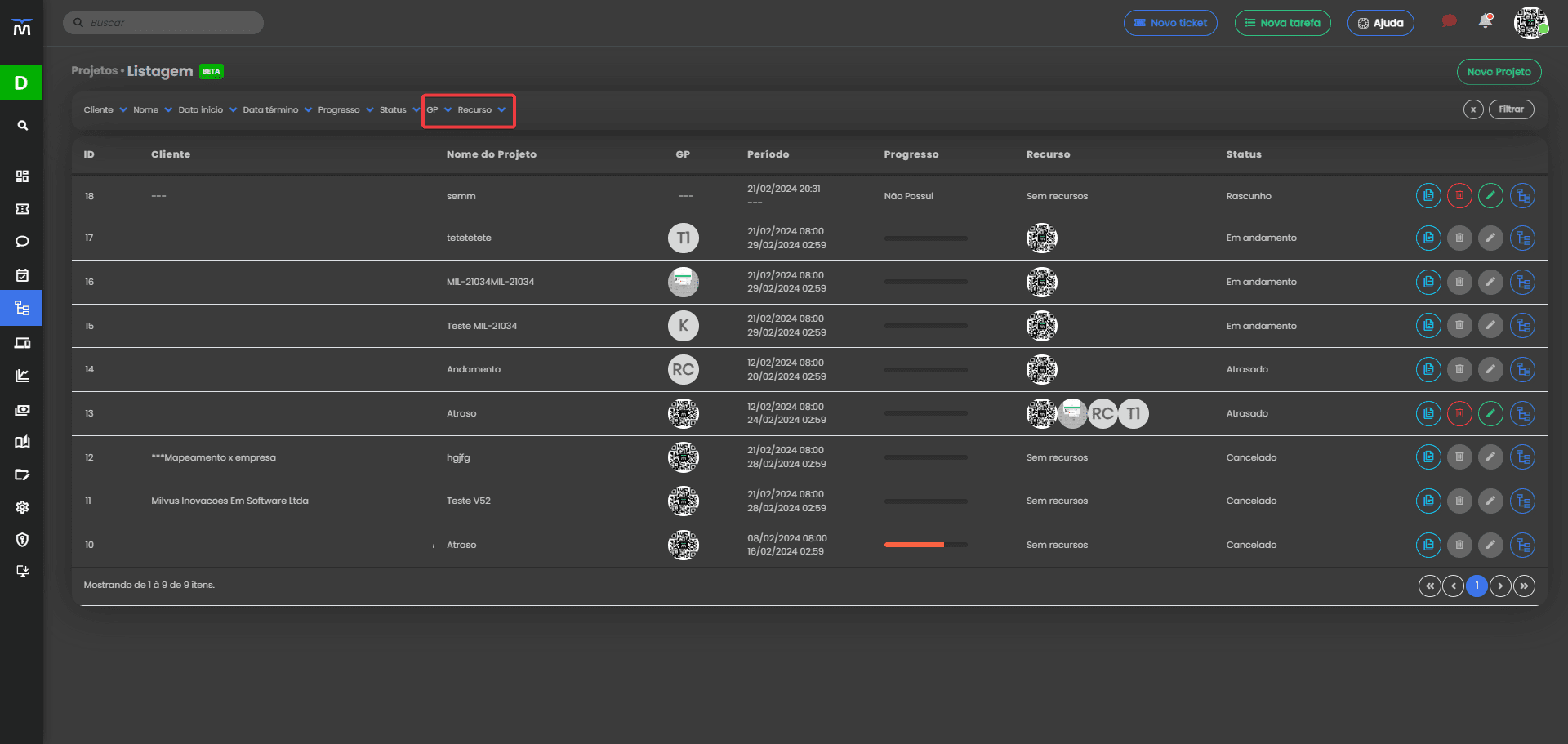Screen dimensions: 1568x744
Task: Open the dashboard grid icon in sidebar
Action: [x=23, y=176]
